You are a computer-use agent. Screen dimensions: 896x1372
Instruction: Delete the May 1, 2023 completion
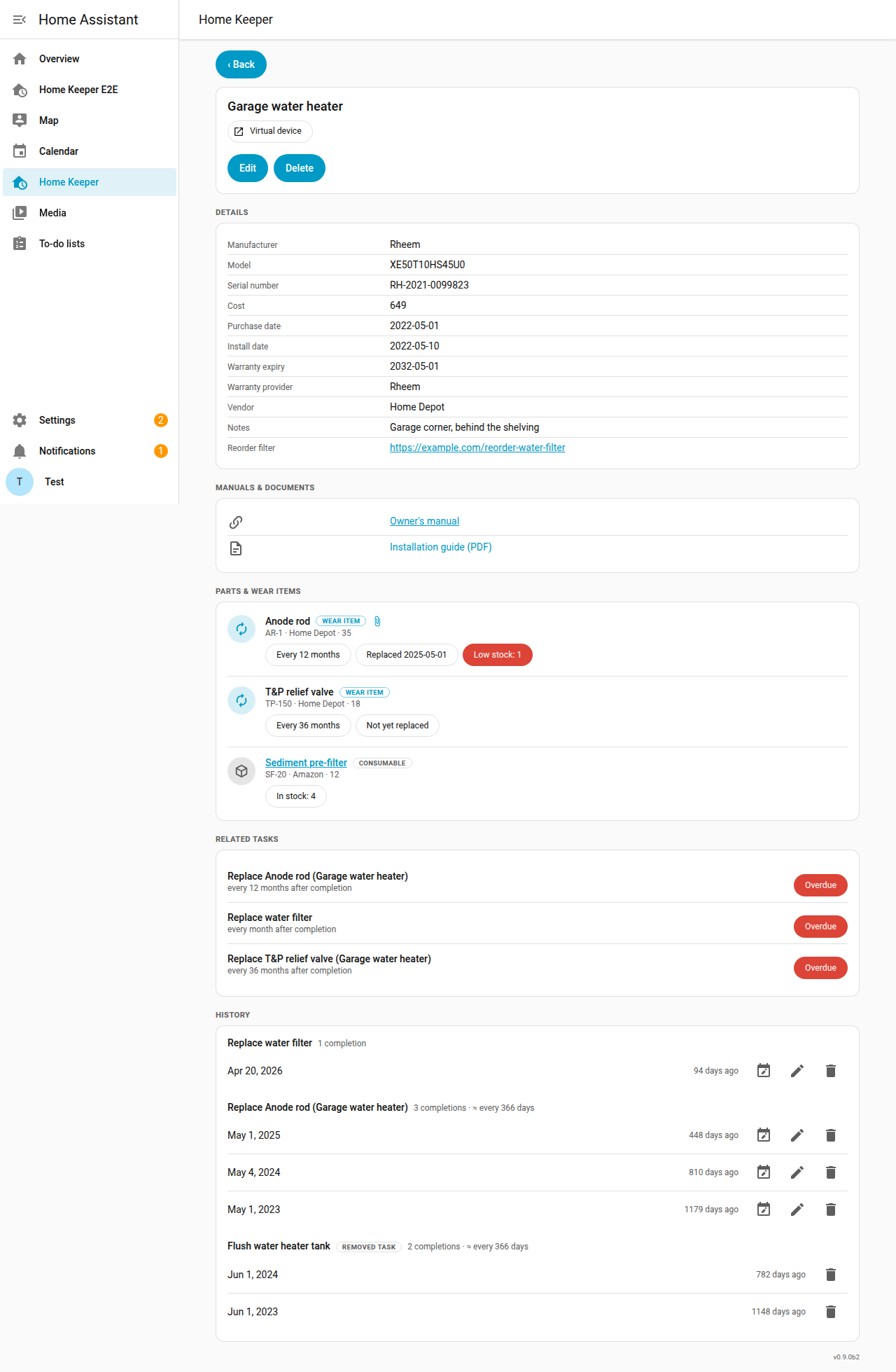coord(831,1210)
